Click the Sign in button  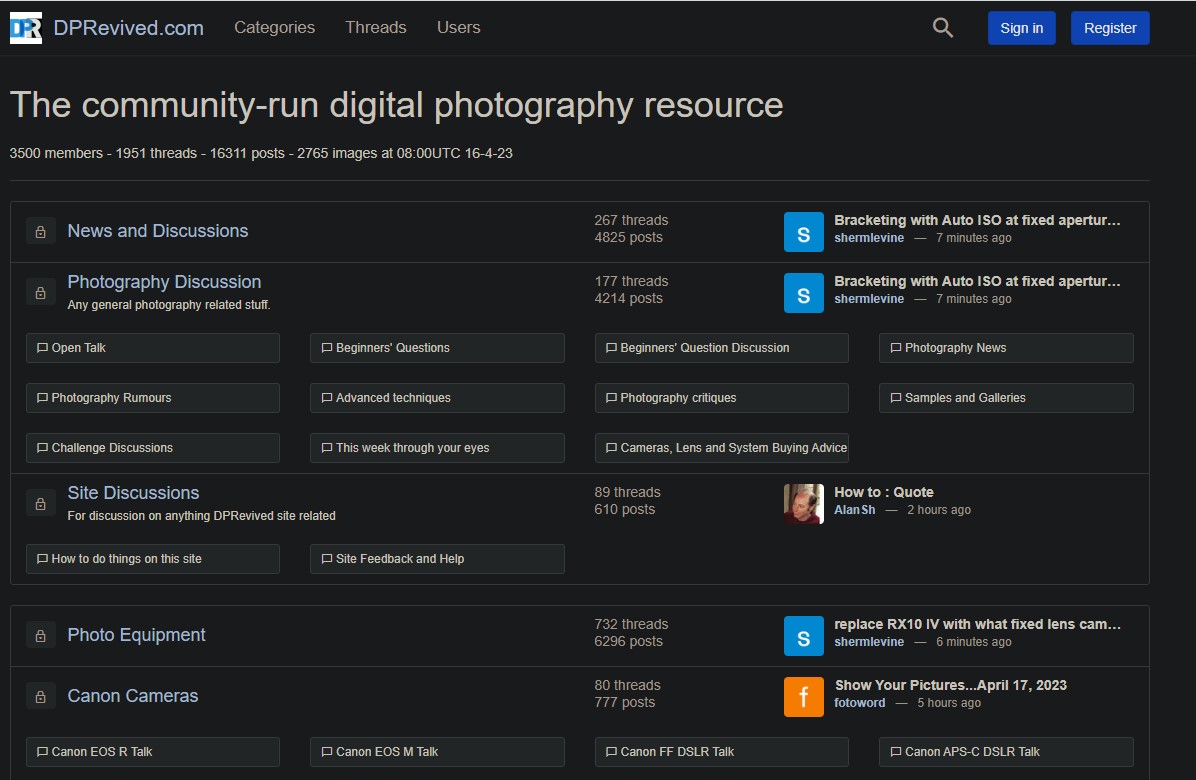click(x=1021, y=28)
